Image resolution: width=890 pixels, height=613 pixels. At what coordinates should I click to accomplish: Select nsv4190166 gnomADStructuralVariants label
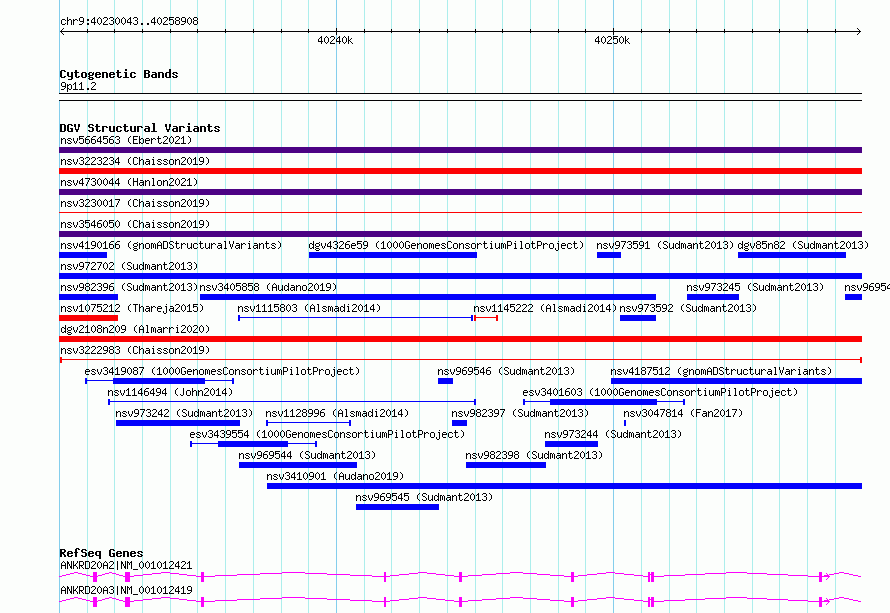tap(171, 245)
